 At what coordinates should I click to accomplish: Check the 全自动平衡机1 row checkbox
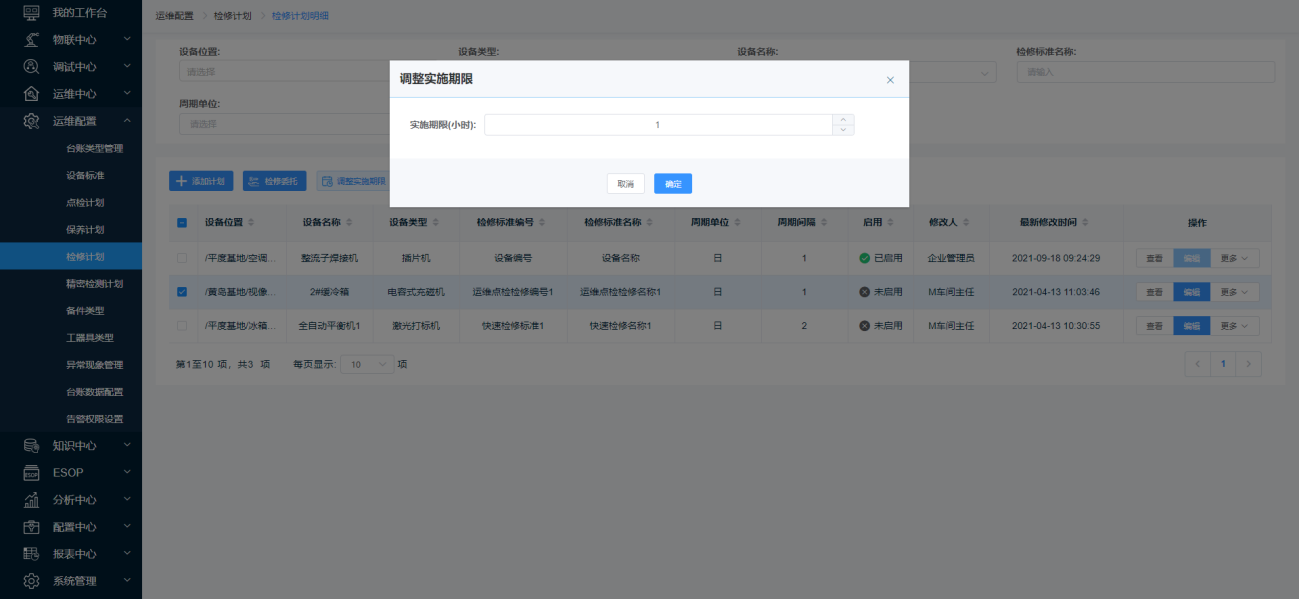182,326
